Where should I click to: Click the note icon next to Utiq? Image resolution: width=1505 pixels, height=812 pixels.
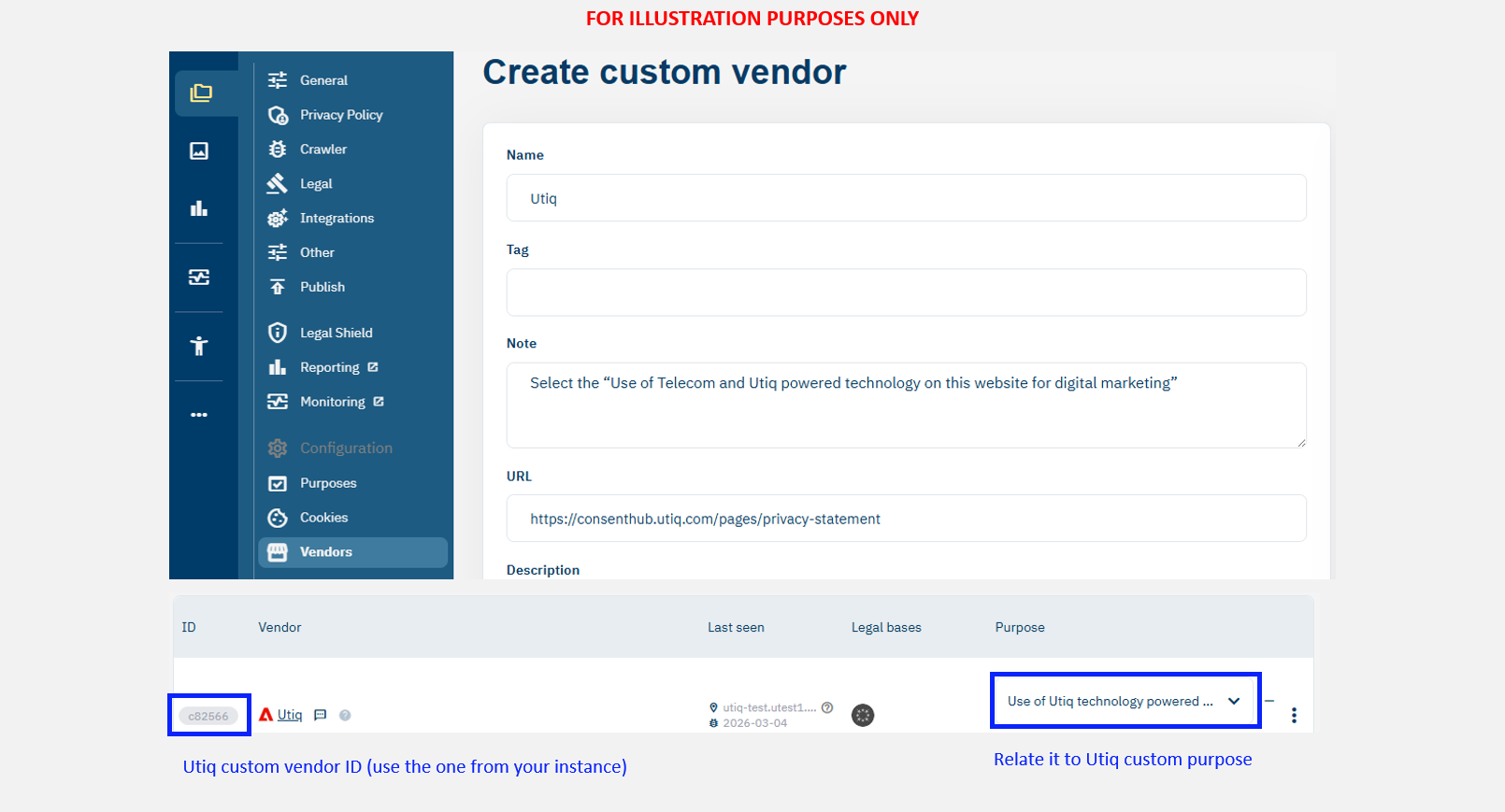coord(321,715)
